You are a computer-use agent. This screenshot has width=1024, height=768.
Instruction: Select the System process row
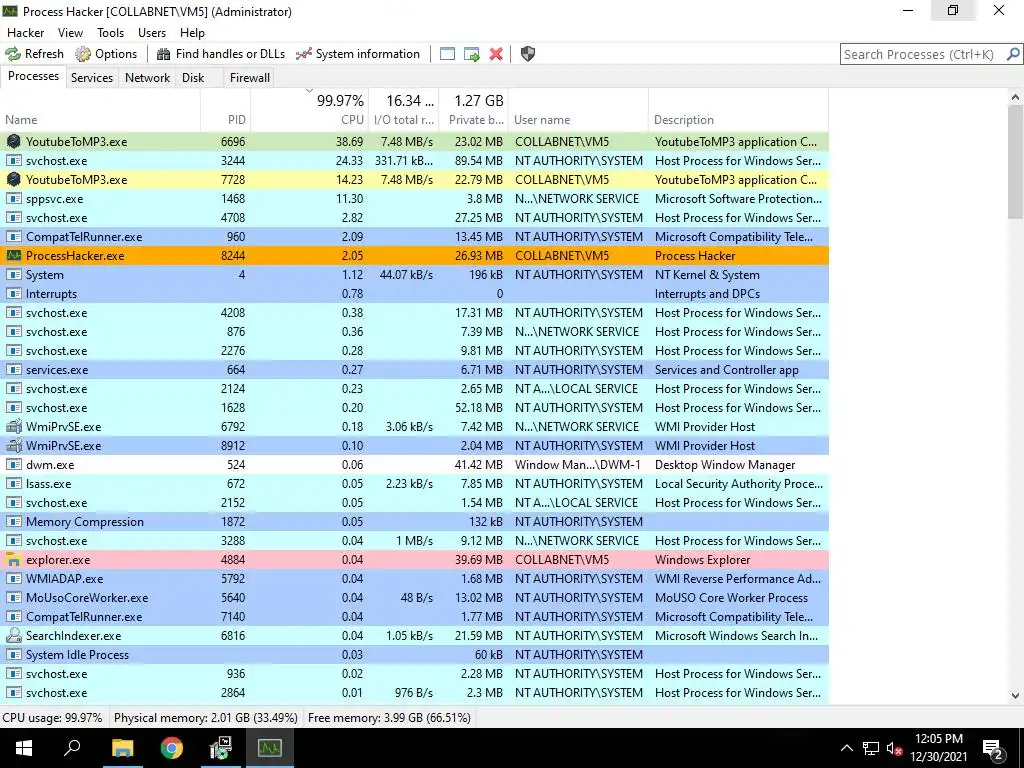tap(415, 274)
